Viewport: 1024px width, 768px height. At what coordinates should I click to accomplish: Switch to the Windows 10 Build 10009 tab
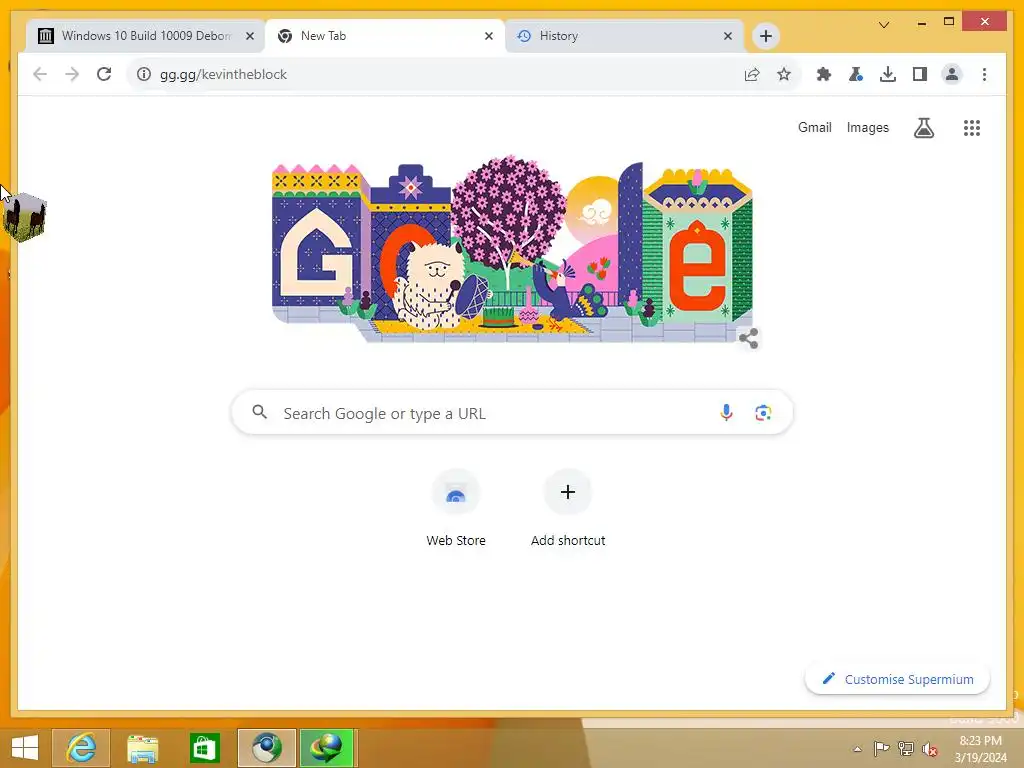click(146, 36)
